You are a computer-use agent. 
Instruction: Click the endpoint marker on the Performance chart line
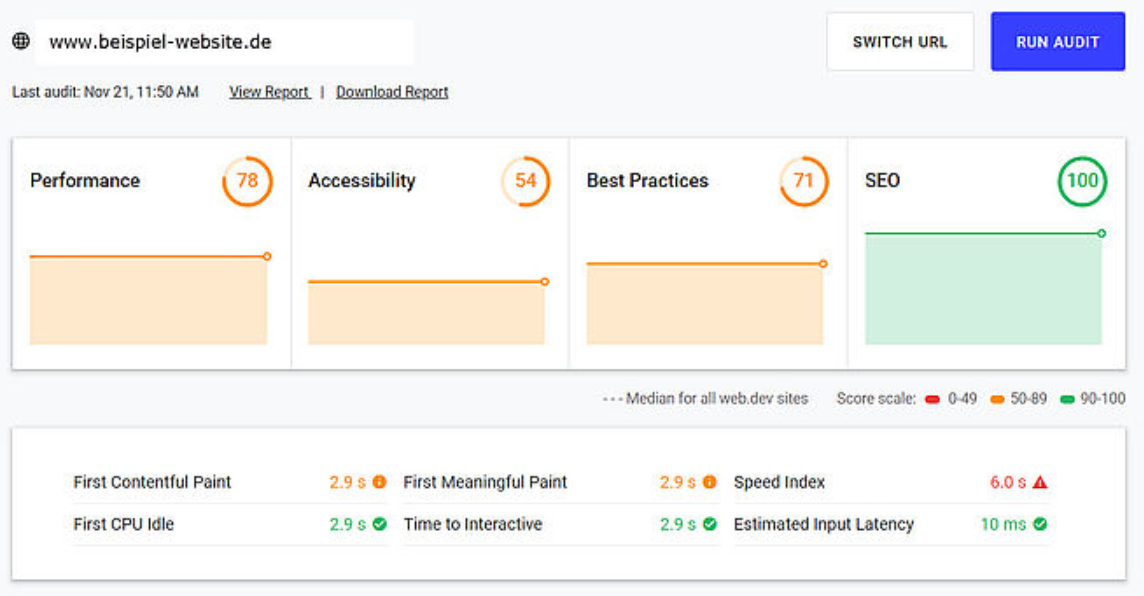(267, 257)
